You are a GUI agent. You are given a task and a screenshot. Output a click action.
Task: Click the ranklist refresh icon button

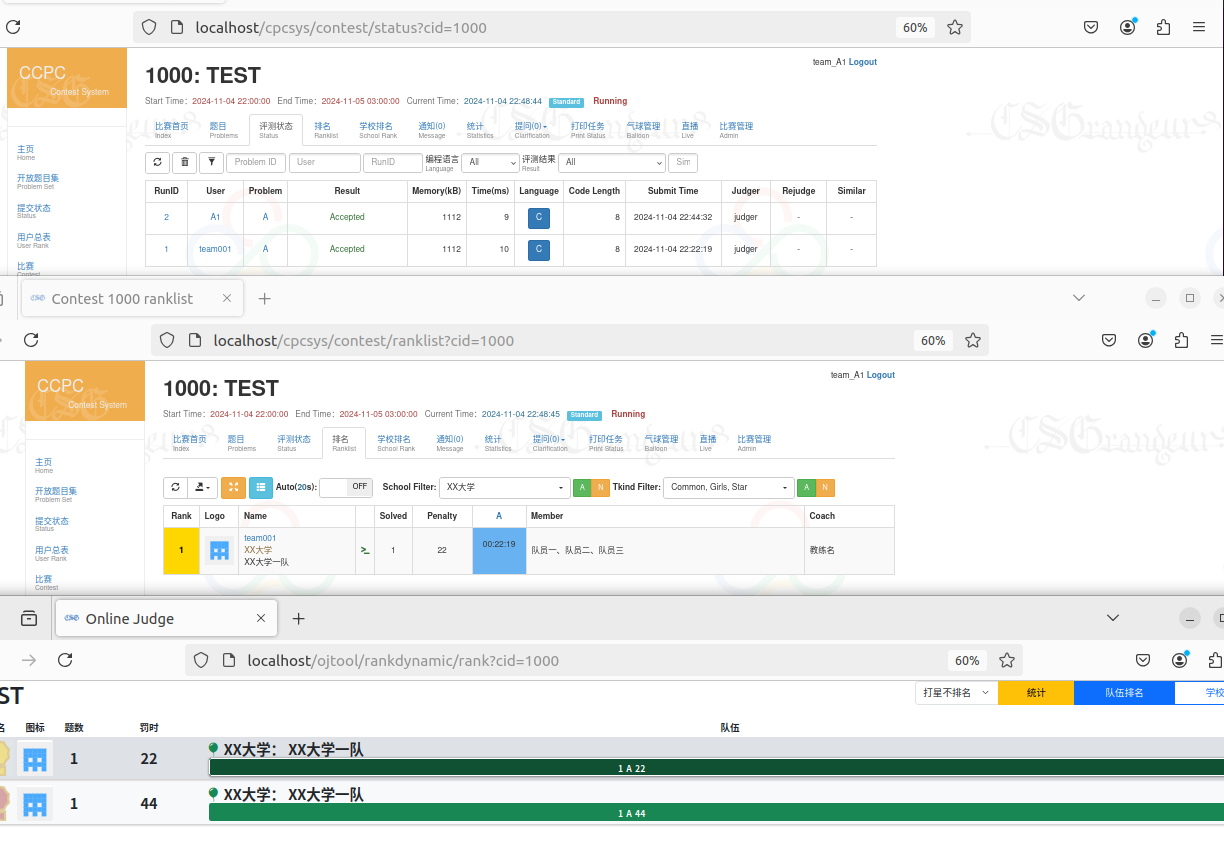click(175, 487)
